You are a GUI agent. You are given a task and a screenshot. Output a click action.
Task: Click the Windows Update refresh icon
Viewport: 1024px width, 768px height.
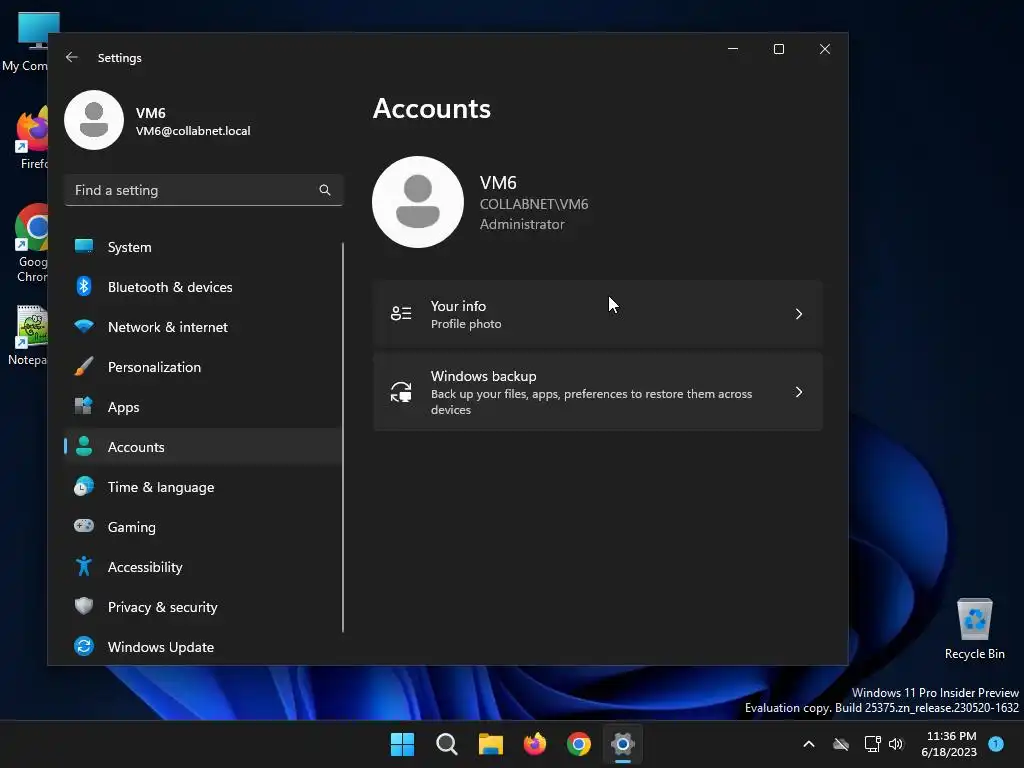[84, 646]
